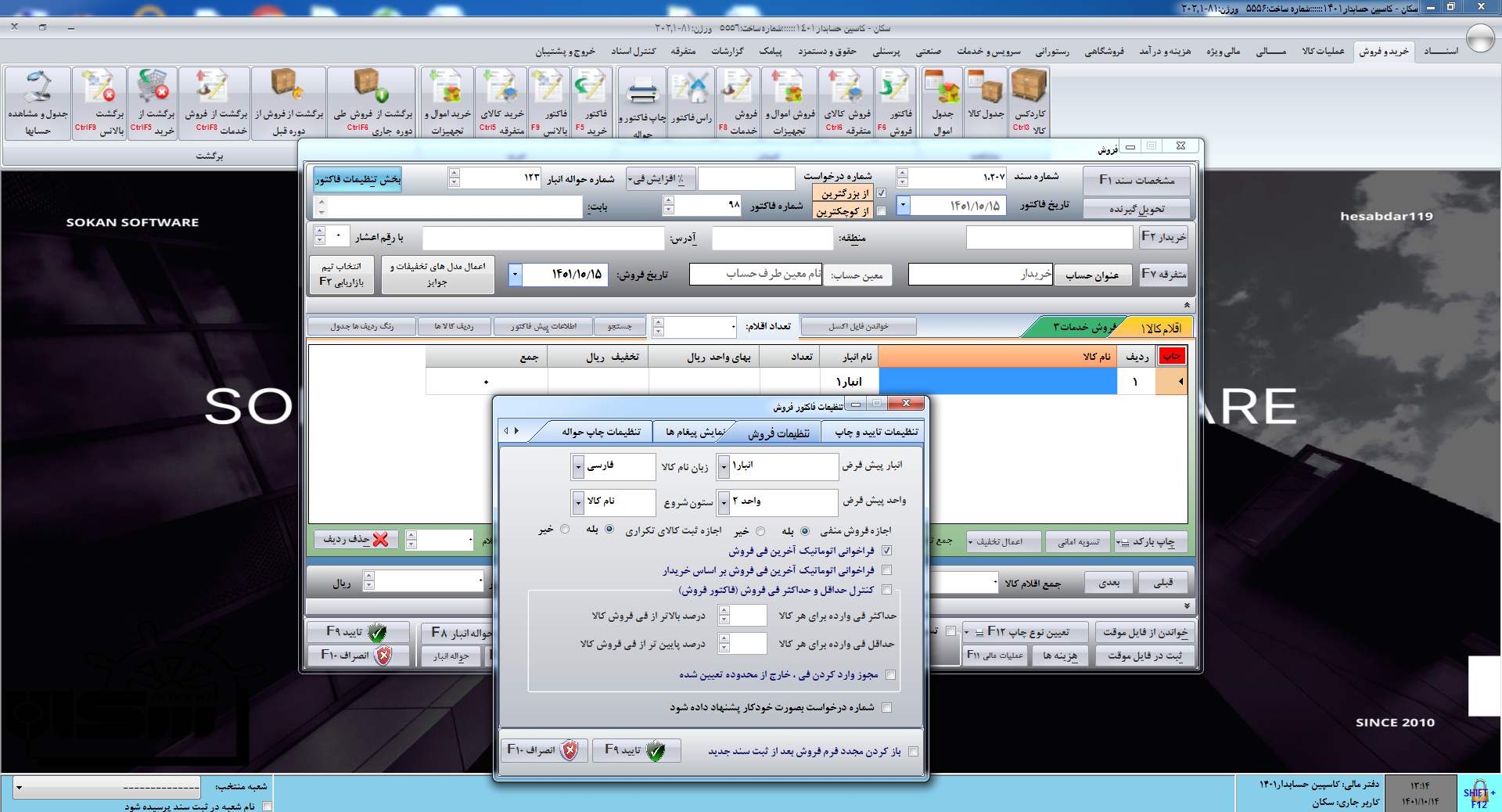Enable min and max sale price control checkbox
The image size is (1502, 812).
point(886,590)
